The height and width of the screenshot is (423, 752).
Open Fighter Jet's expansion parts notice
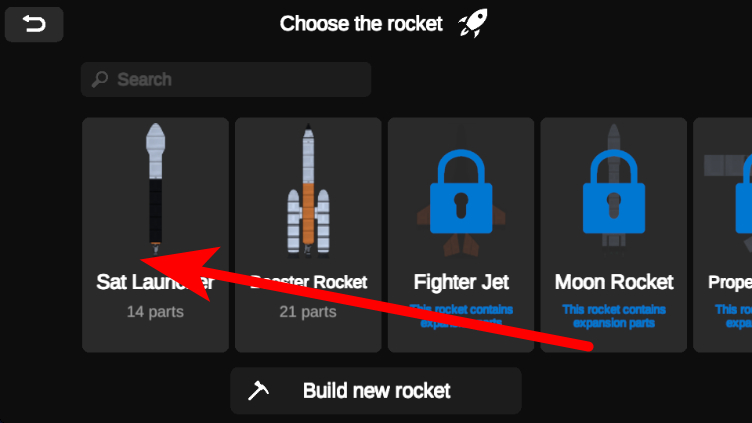461,316
